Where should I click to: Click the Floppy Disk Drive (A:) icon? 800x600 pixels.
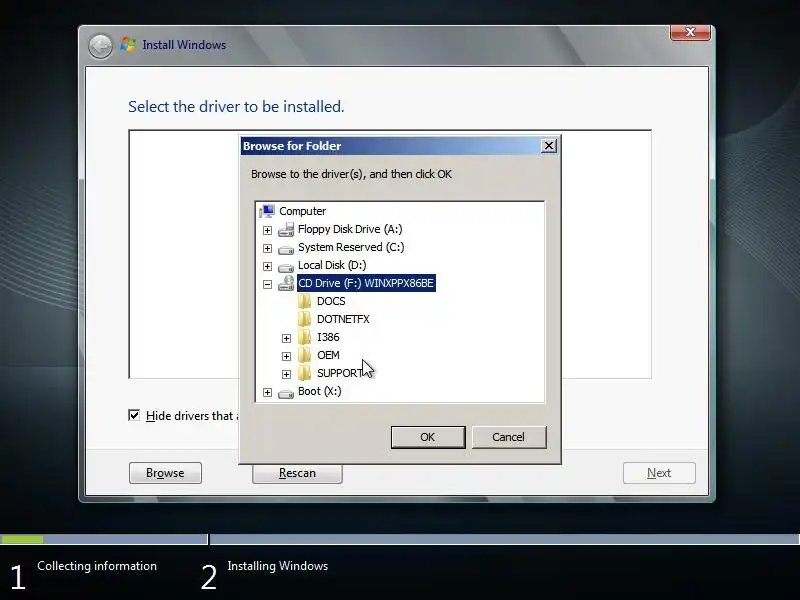coord(286,230)
